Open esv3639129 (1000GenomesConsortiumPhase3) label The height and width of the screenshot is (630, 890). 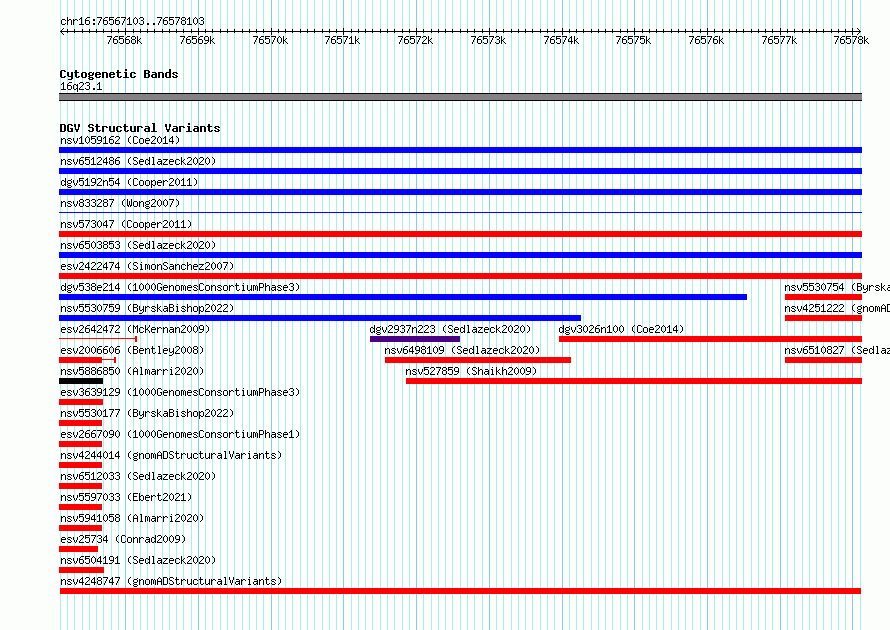point(180,392)
